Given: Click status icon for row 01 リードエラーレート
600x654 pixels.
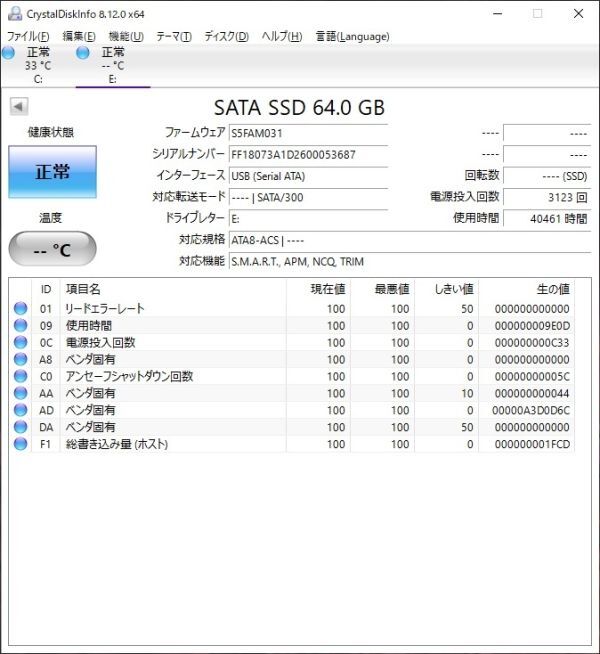Looking at the screenshot, I should 20,309.
